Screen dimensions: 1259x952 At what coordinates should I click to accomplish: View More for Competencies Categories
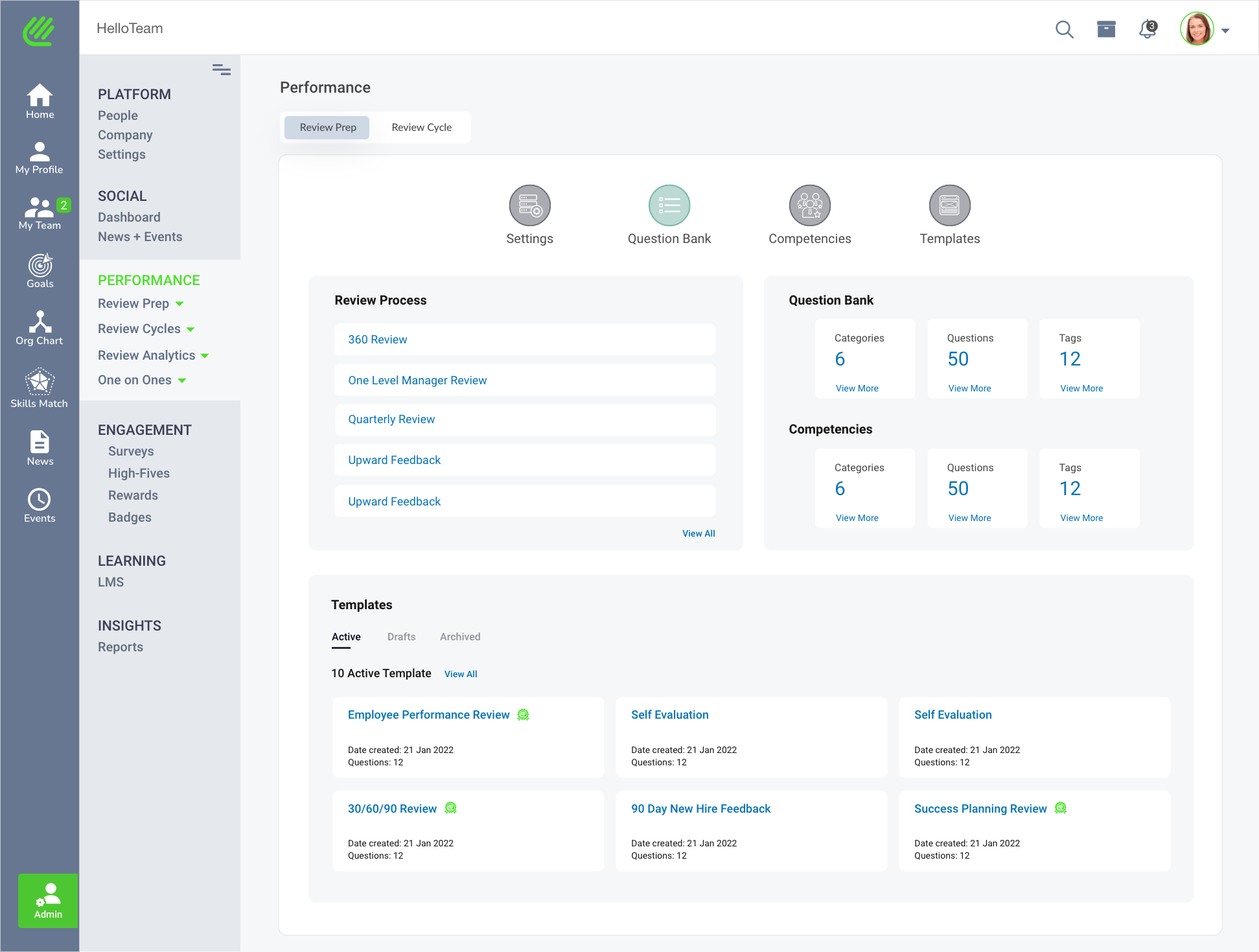tap(857, 518)
